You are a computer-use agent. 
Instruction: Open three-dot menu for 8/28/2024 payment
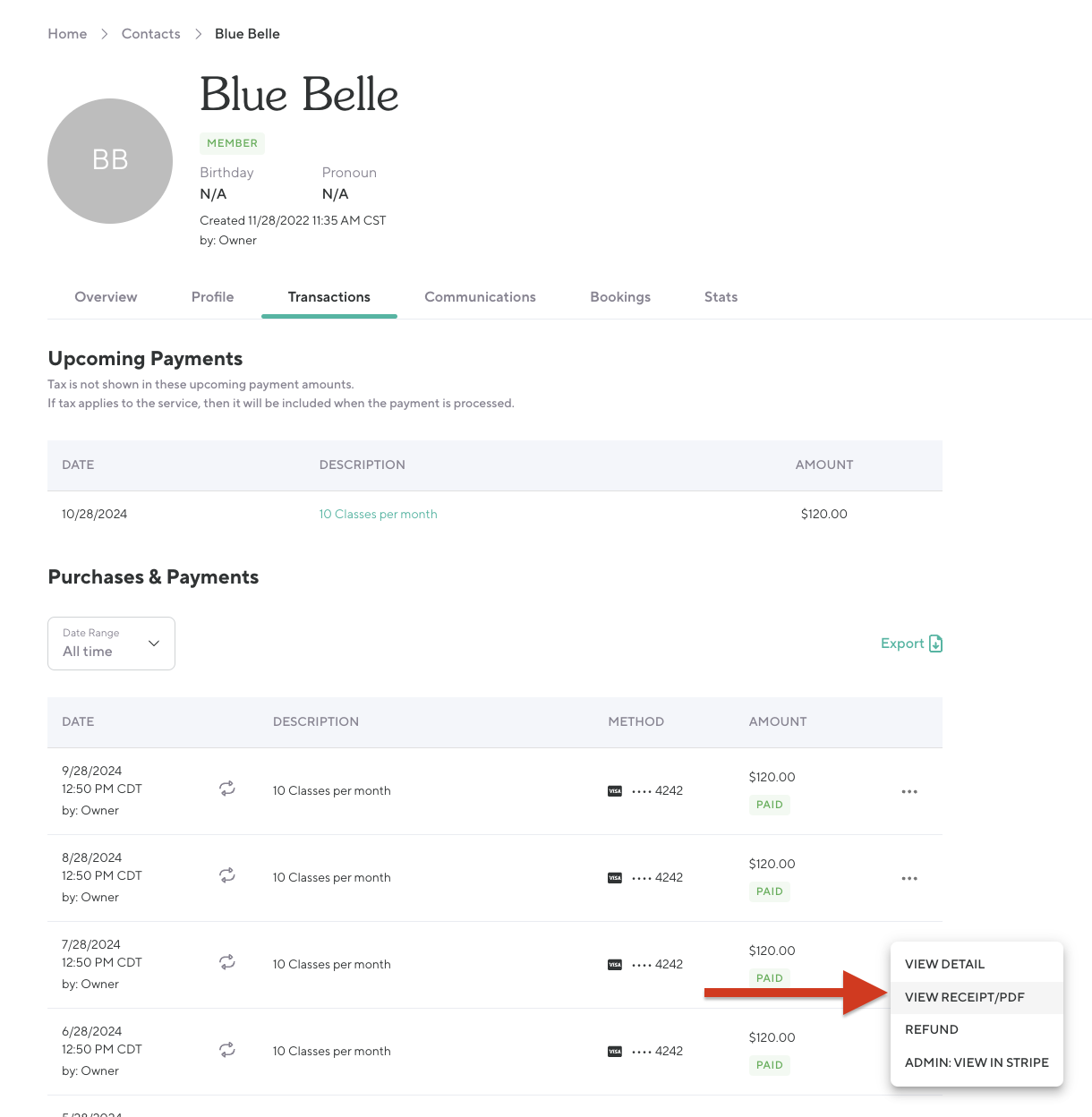(x=909, y=879)
